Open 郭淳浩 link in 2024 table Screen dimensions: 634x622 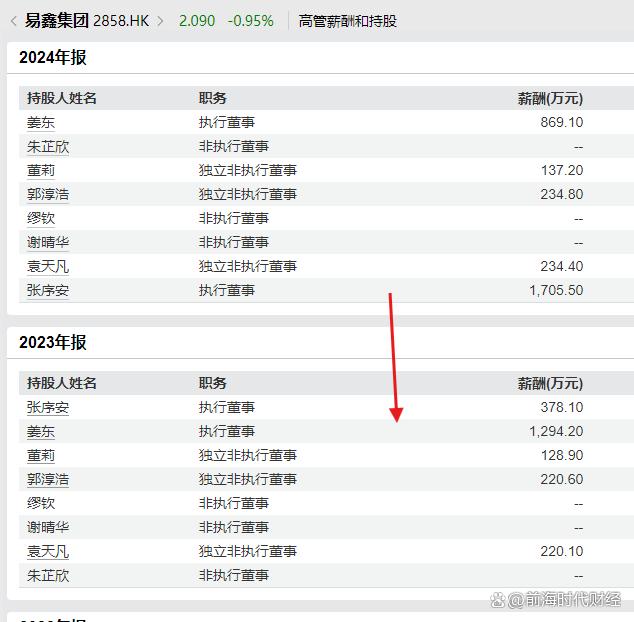click(x=48, y=195)
